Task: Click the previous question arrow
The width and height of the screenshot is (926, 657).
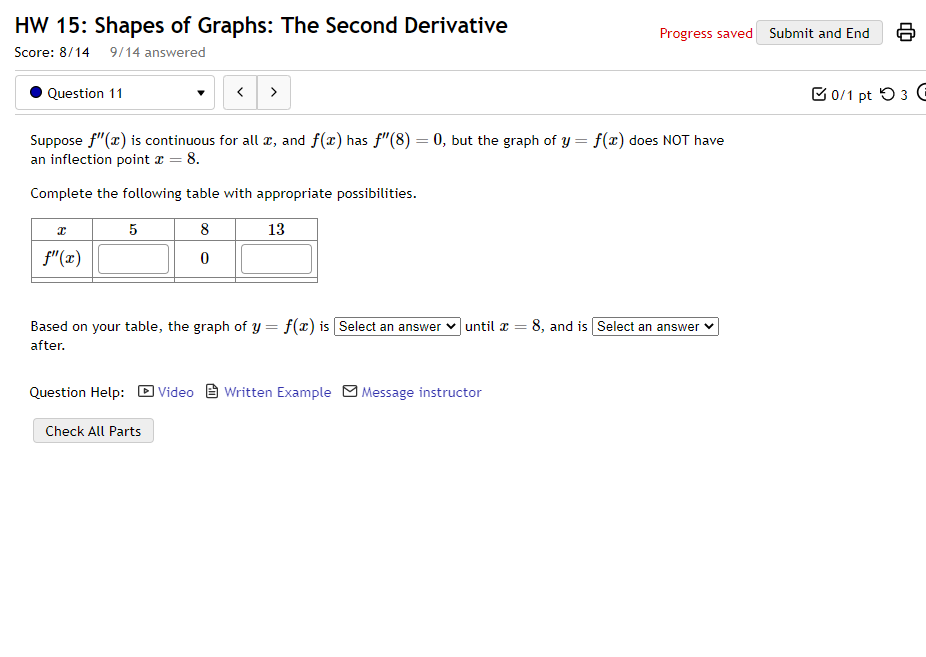Action: pos(239,92)
